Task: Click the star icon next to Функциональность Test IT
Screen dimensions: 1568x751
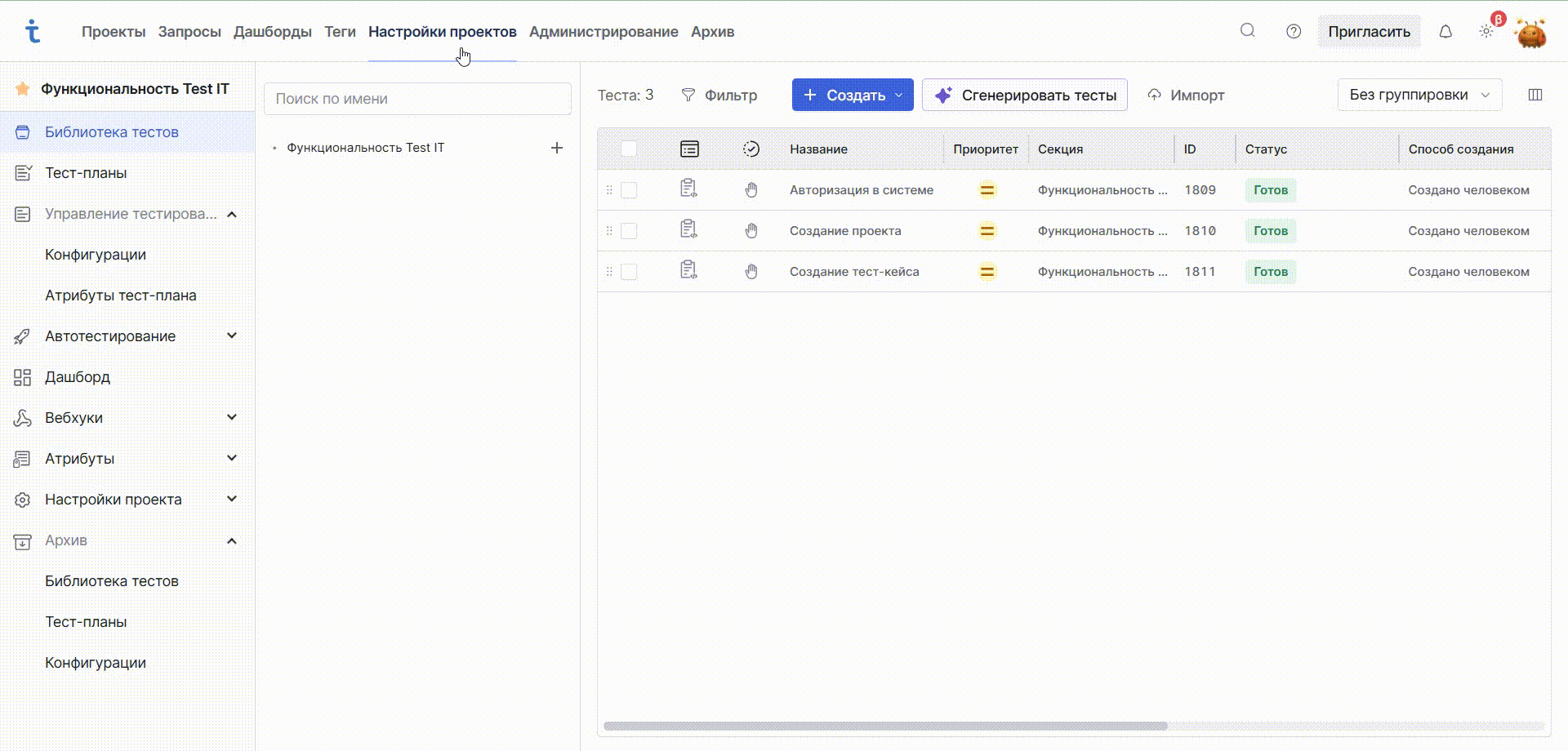Action: tap(22, 88)
